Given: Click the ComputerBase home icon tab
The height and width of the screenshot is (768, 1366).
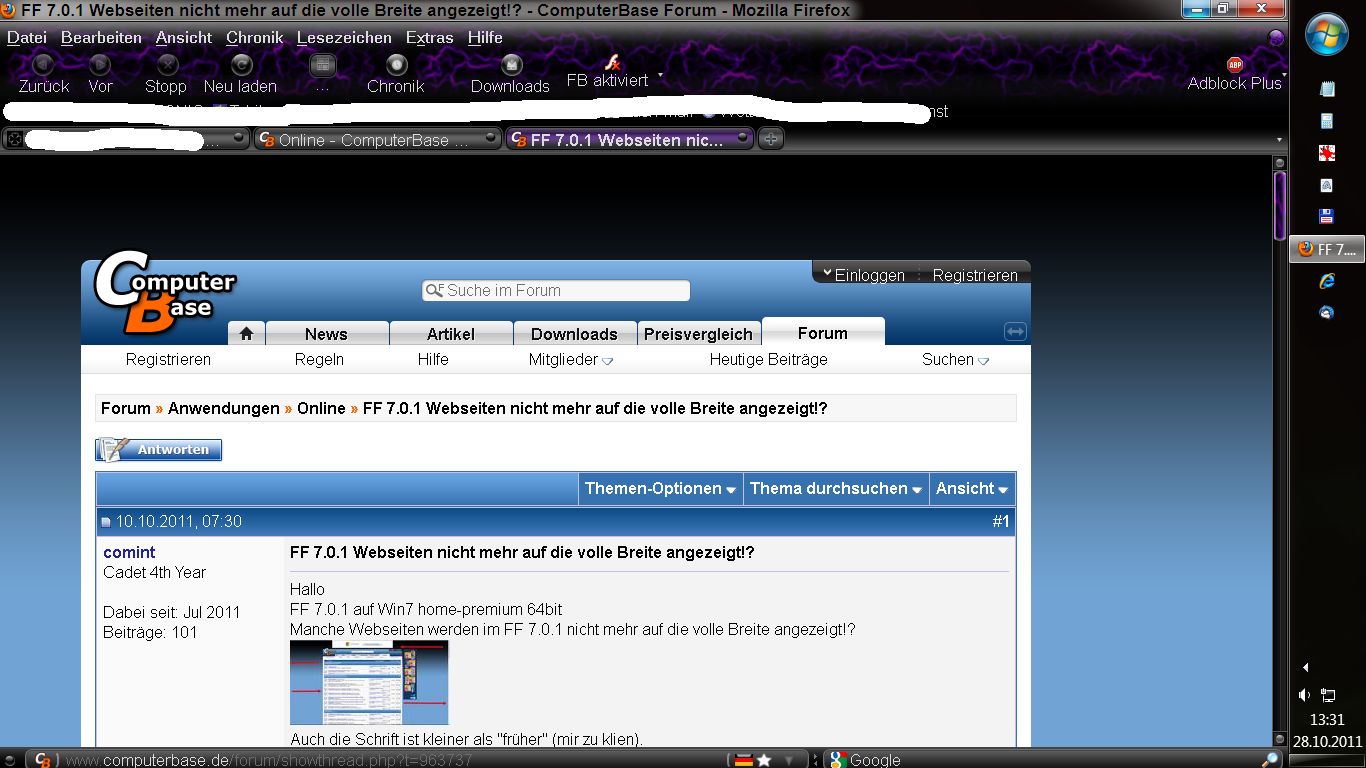Looking at the screenshot, I should (x=246, y=333).
